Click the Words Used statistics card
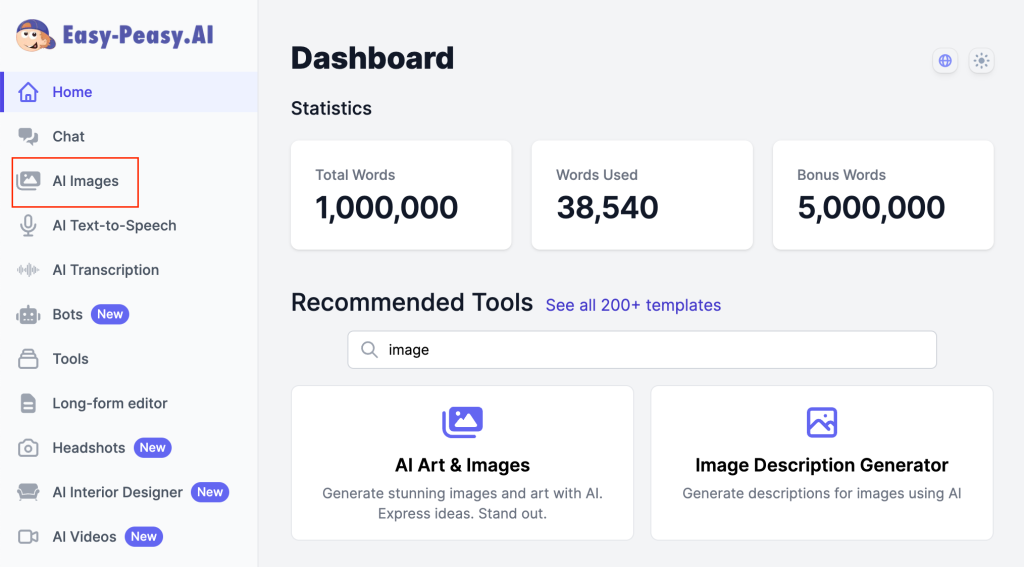 642,195
